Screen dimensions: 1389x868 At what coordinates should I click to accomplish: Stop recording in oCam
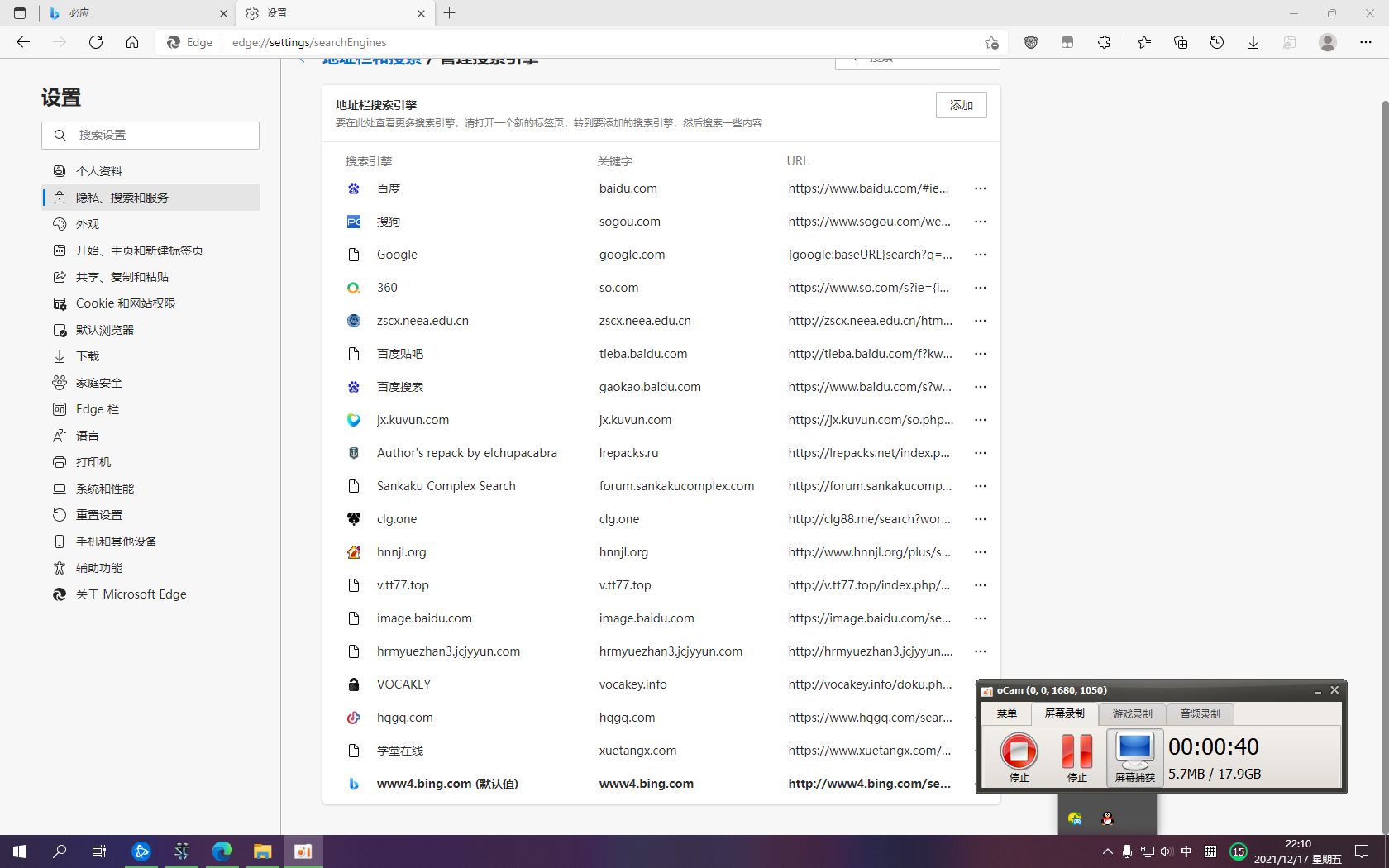tap(1019, 757)
